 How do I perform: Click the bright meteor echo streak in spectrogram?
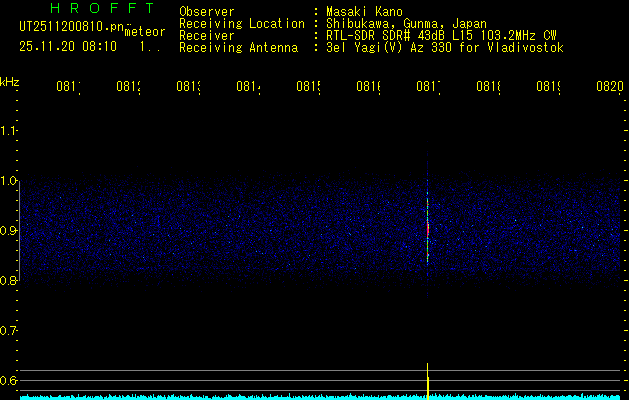click(x=428, y=228)
